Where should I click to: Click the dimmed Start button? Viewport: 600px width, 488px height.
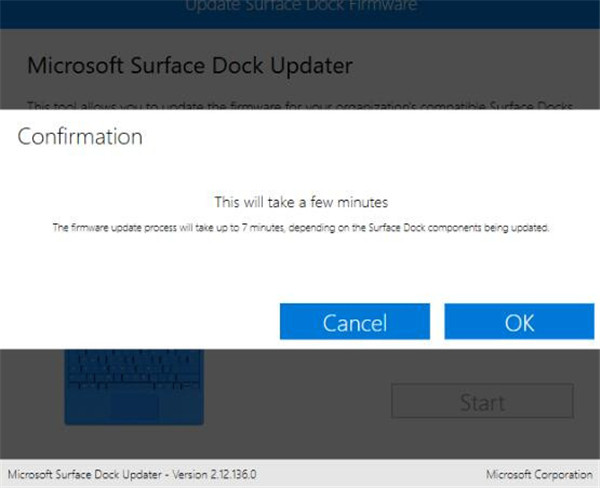click(482, 401)
